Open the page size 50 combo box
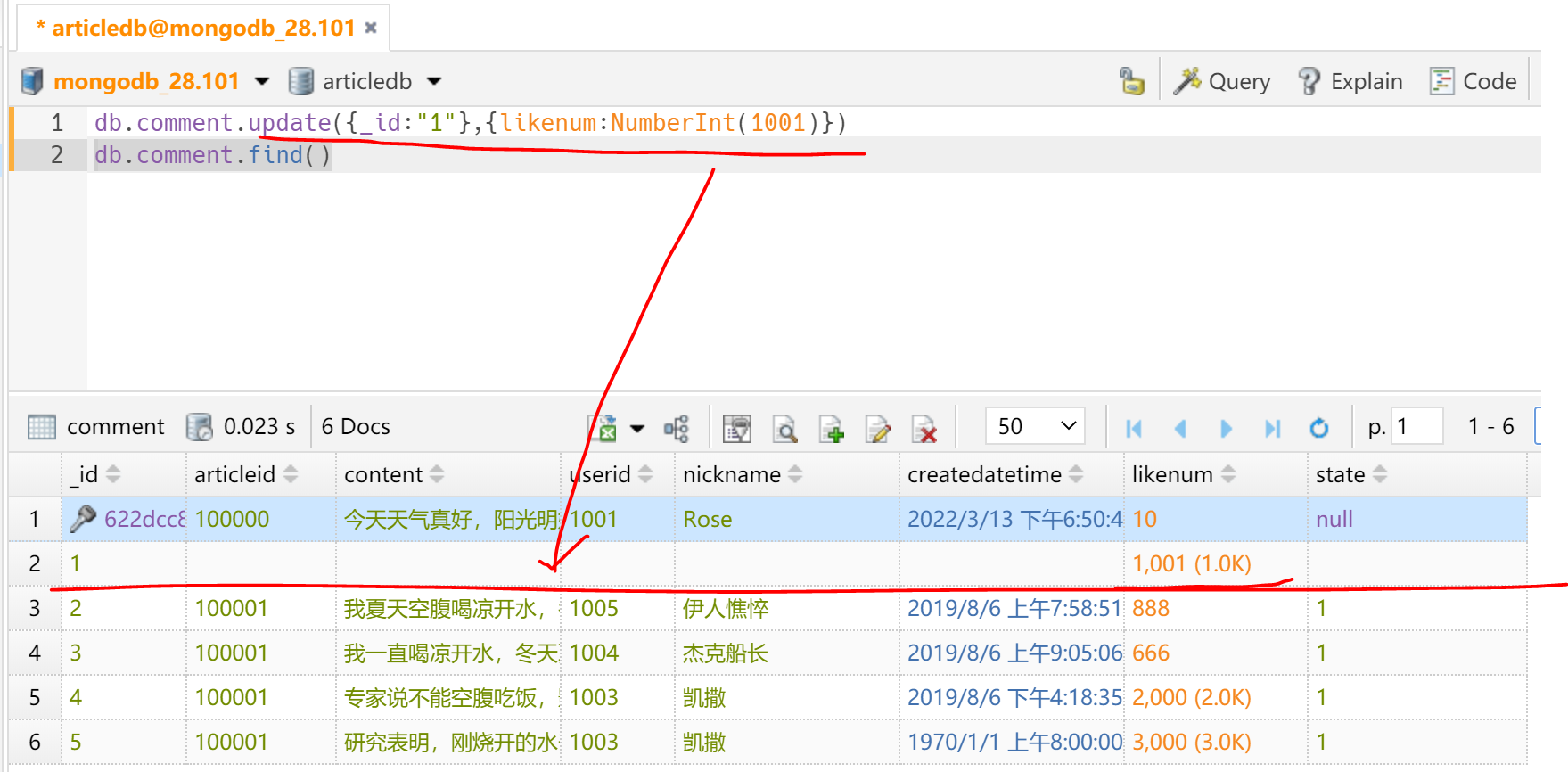Screen dimensions: 1568x772 pyautogui.click(x=1035, y=426)
